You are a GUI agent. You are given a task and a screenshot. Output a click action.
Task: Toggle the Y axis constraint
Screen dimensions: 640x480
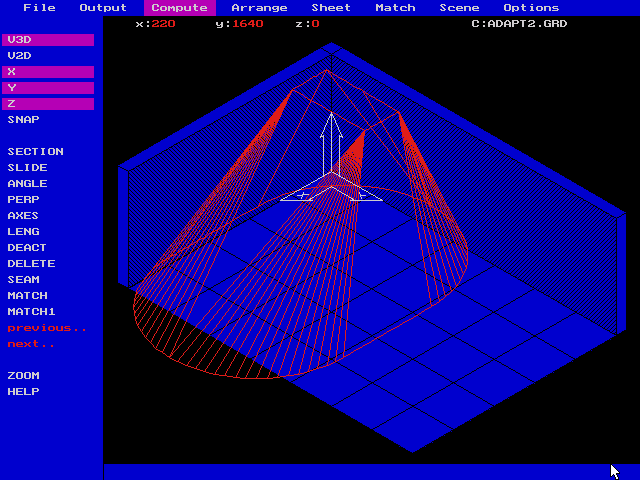48,88
